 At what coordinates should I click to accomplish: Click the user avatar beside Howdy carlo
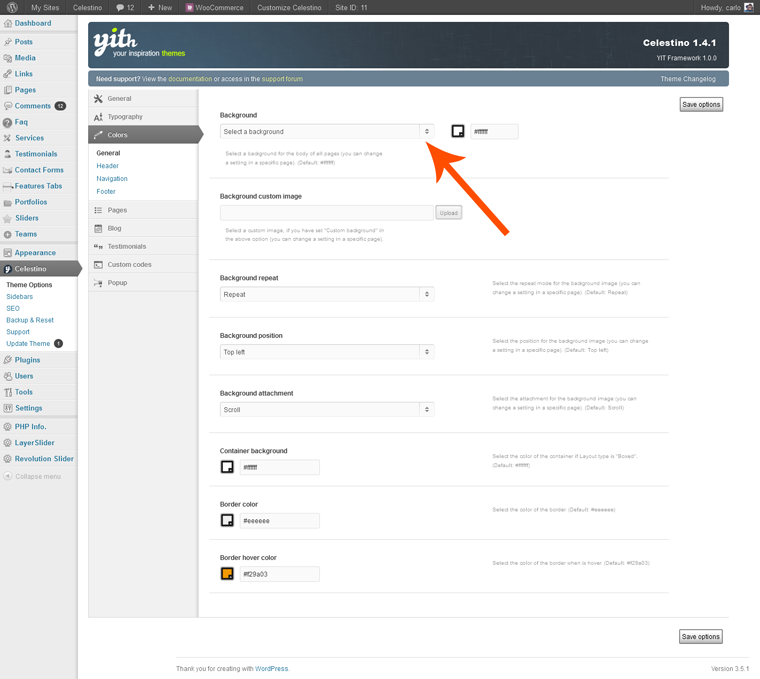[749, 7]
